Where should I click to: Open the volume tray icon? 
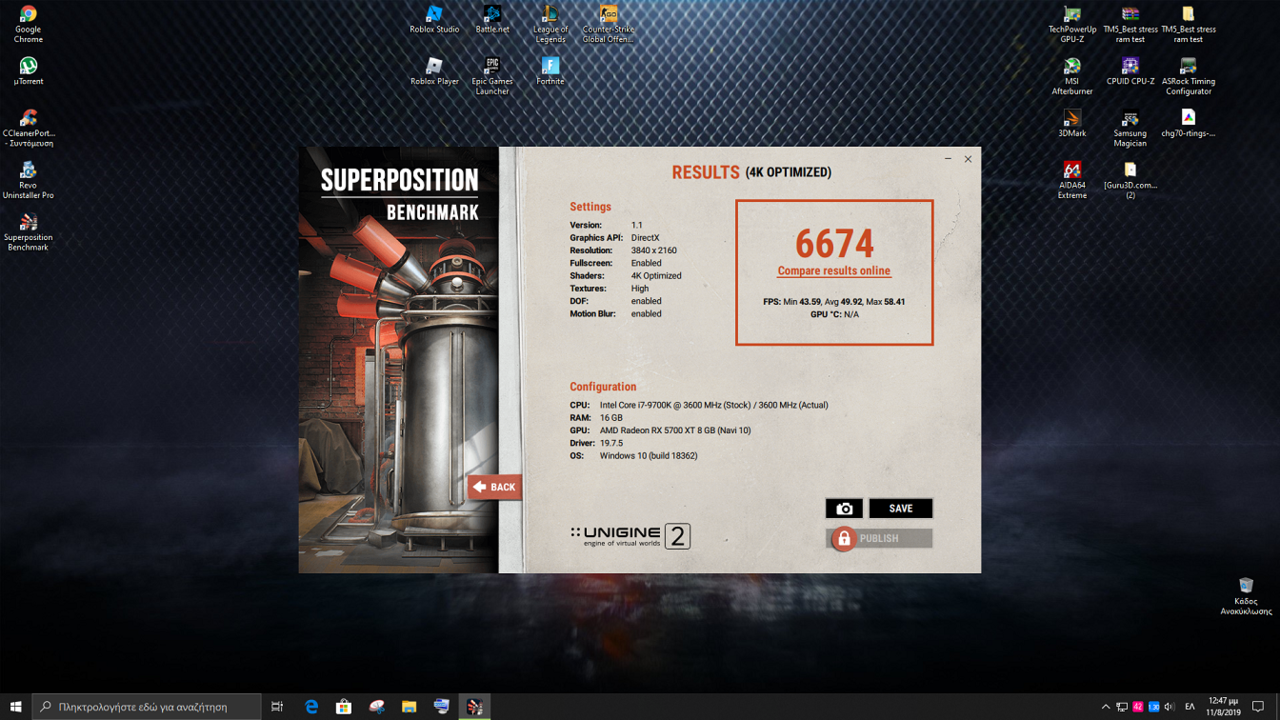(x=1169, y=707)
